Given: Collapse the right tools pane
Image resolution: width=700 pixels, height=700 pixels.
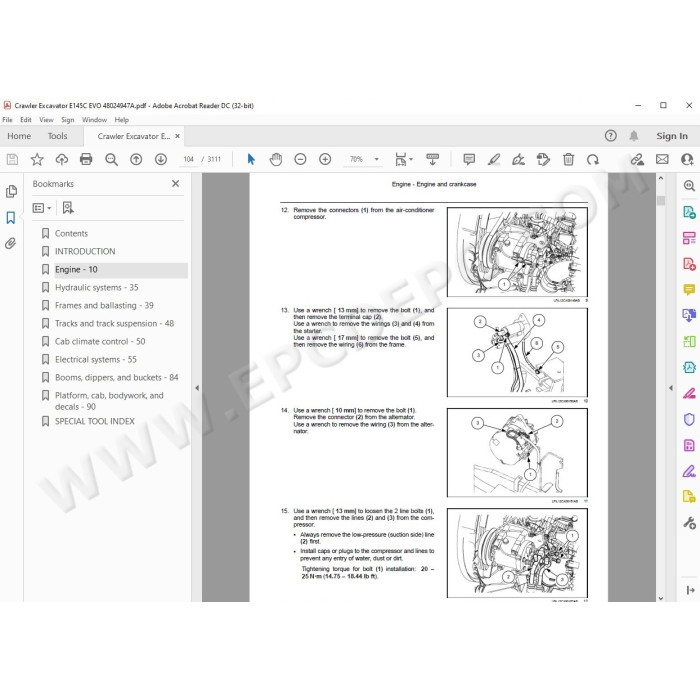Looking at the screenshot, I should pos(671,388).
